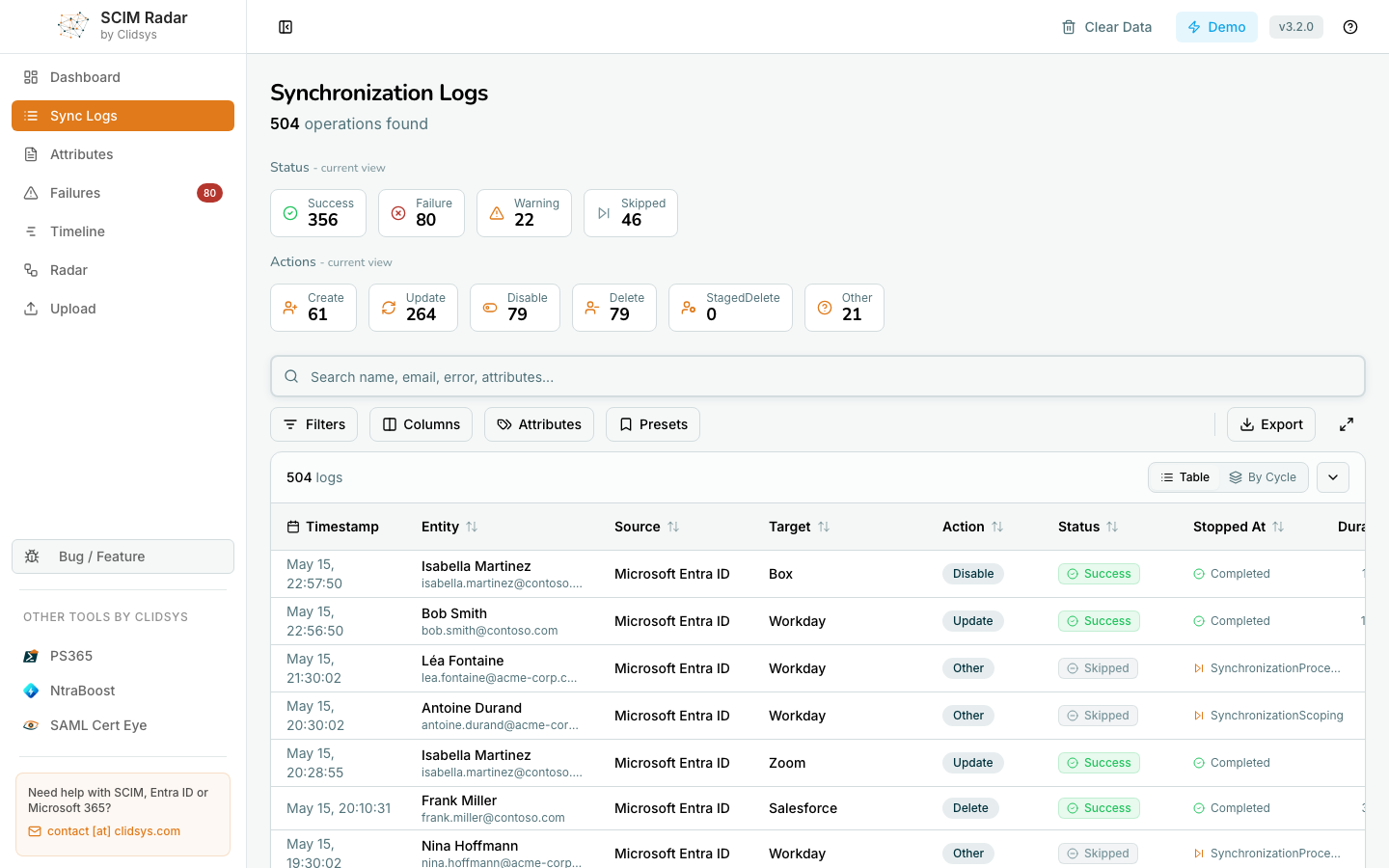Toggle fullscreen expand icon
The height and width of the screenshot is (868, 1389).
click(1347, 424)
